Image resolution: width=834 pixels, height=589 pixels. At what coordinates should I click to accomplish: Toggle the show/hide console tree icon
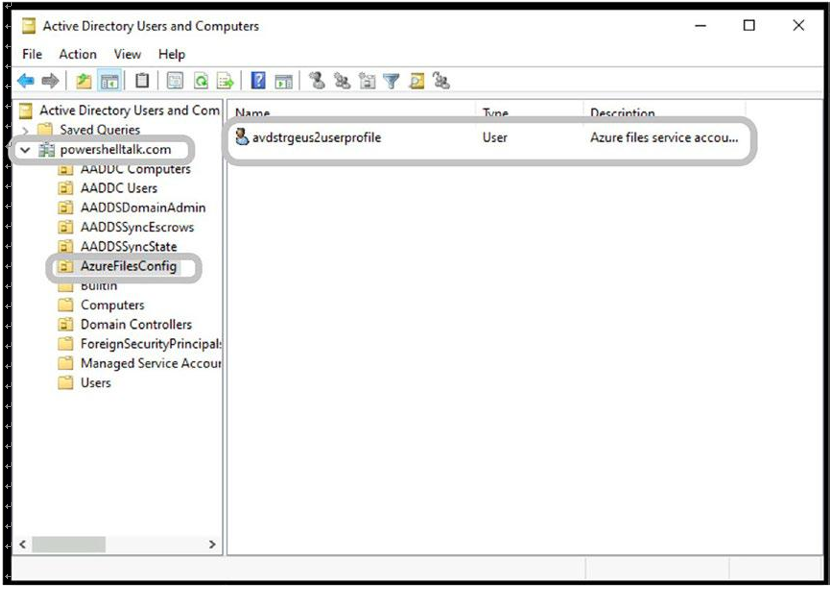(x=110, y=81)
